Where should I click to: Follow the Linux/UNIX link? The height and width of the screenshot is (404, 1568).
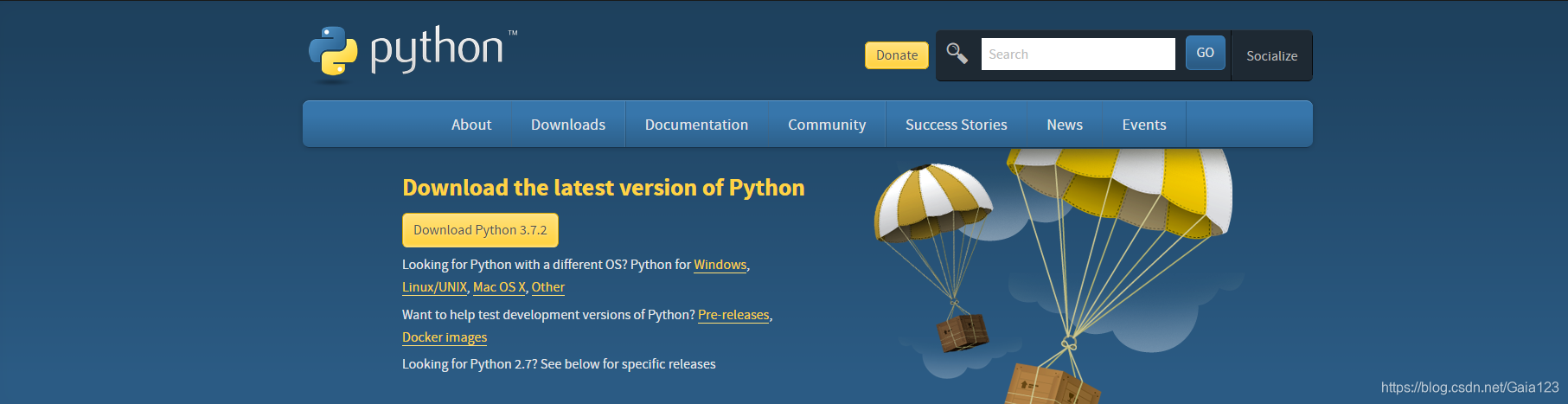click(434, 287)
